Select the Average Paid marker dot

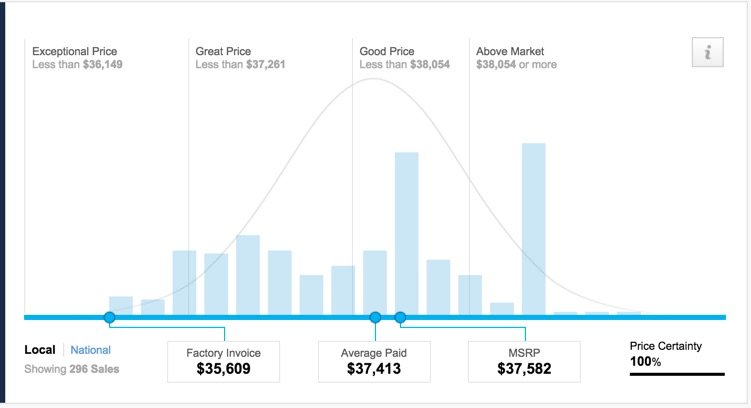point(376,317)
